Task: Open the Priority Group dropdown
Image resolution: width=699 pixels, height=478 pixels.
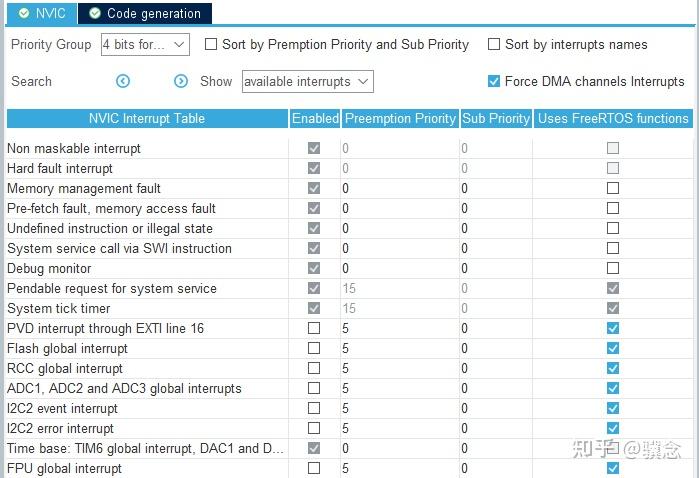Action: point(145,44)
